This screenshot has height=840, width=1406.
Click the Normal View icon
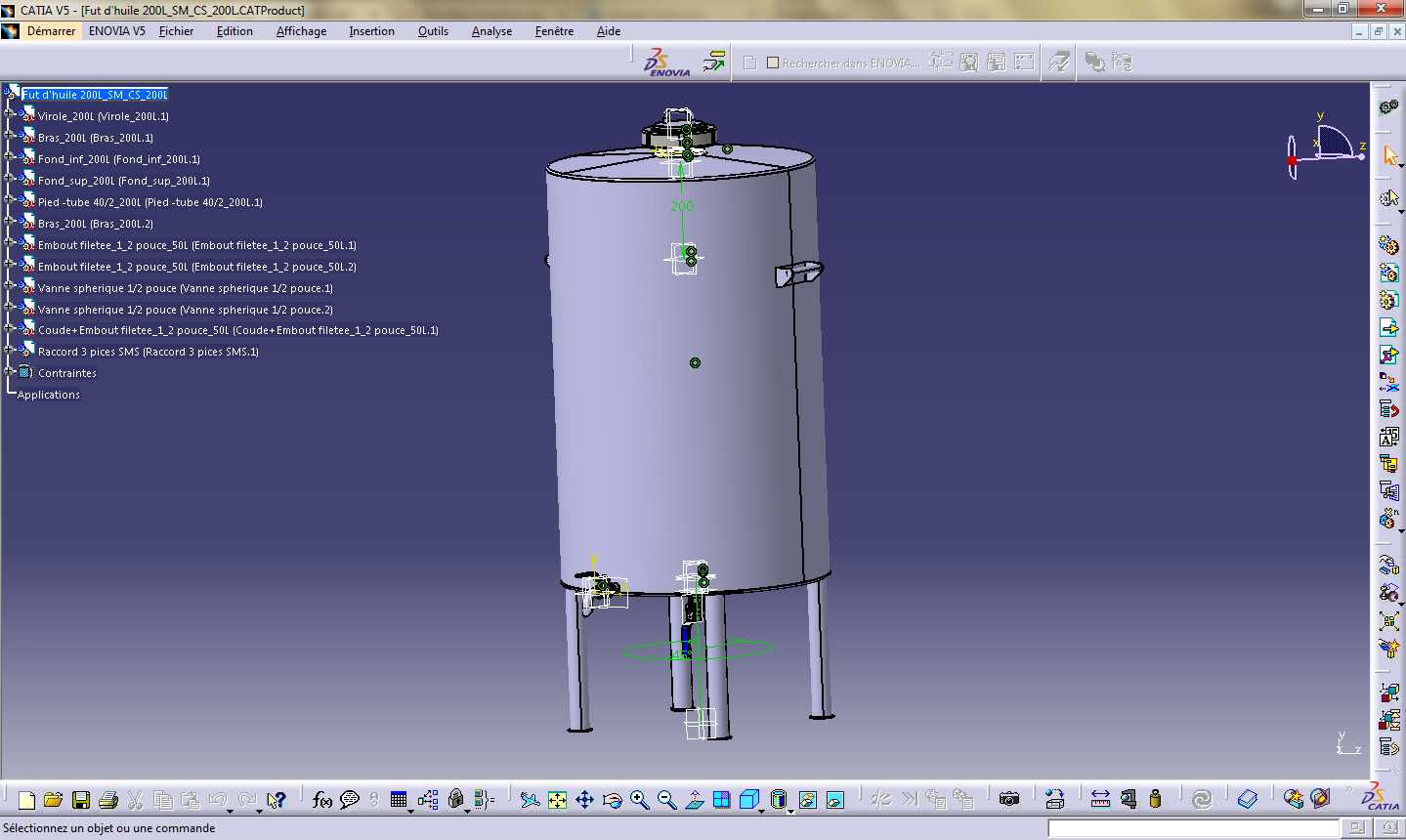pyautogui.click(x=695, y=800)
